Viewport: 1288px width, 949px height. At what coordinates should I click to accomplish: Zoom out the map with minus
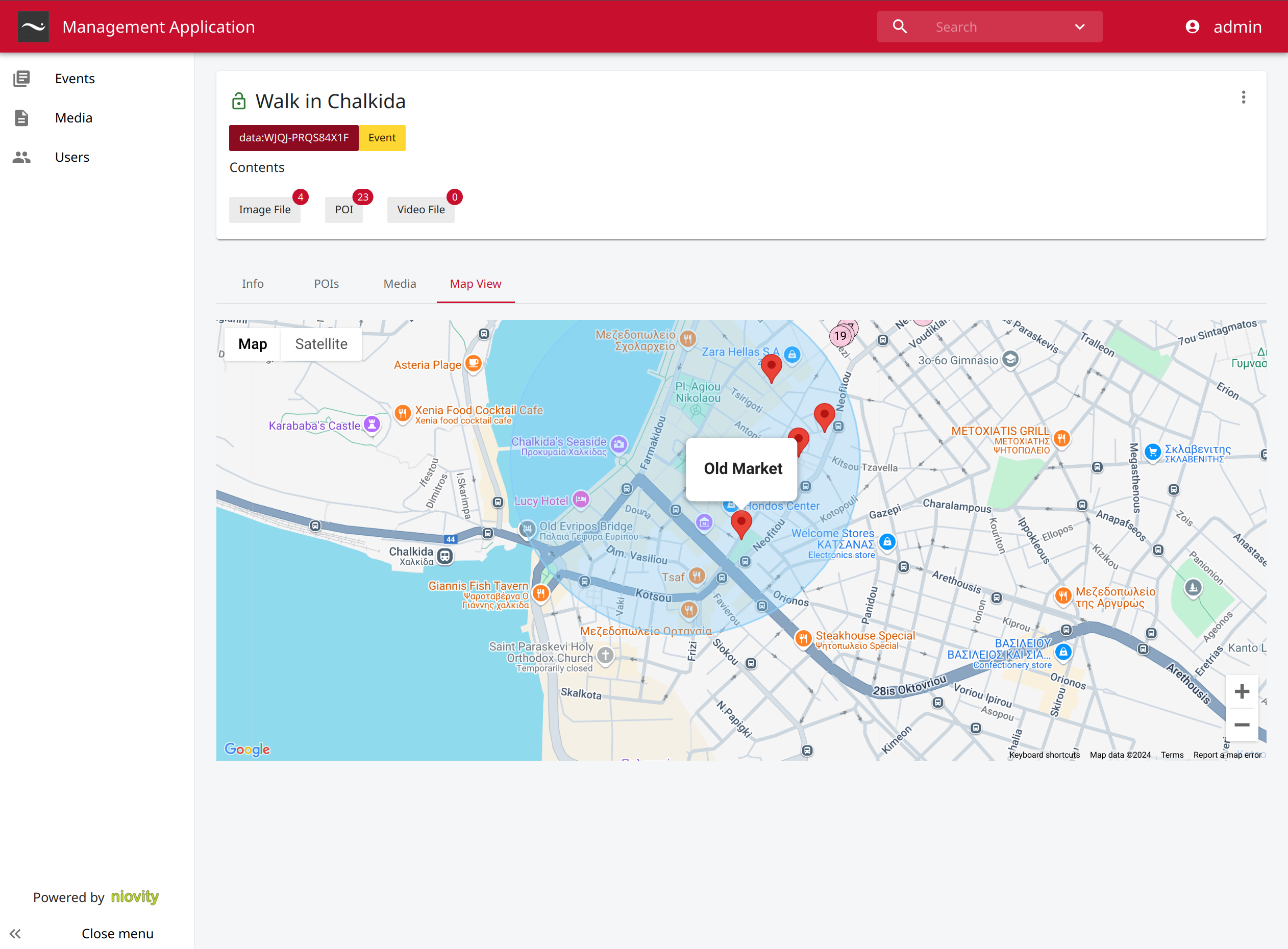(1242, 725)
